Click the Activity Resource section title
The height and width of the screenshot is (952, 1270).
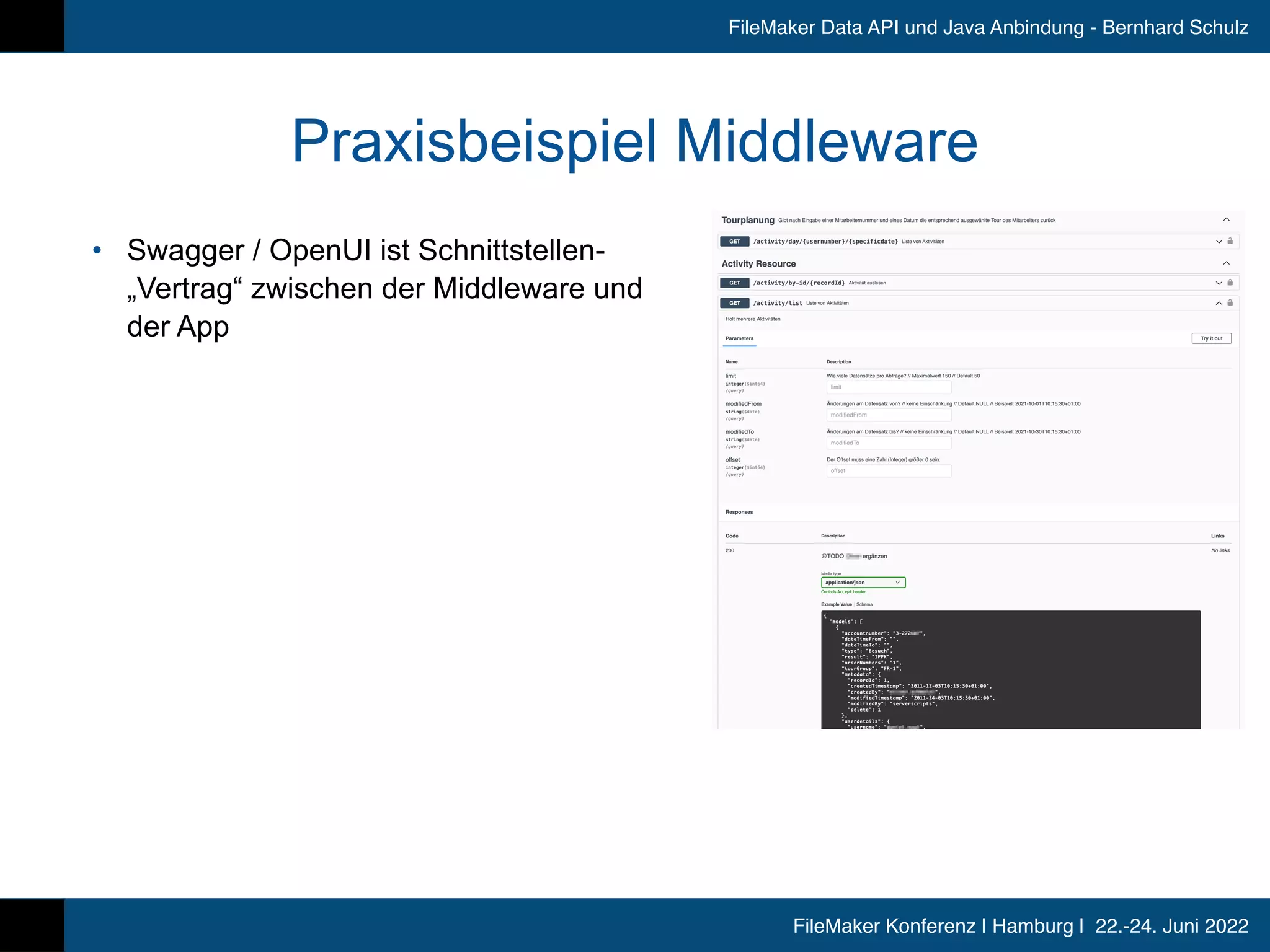[758, 263]
